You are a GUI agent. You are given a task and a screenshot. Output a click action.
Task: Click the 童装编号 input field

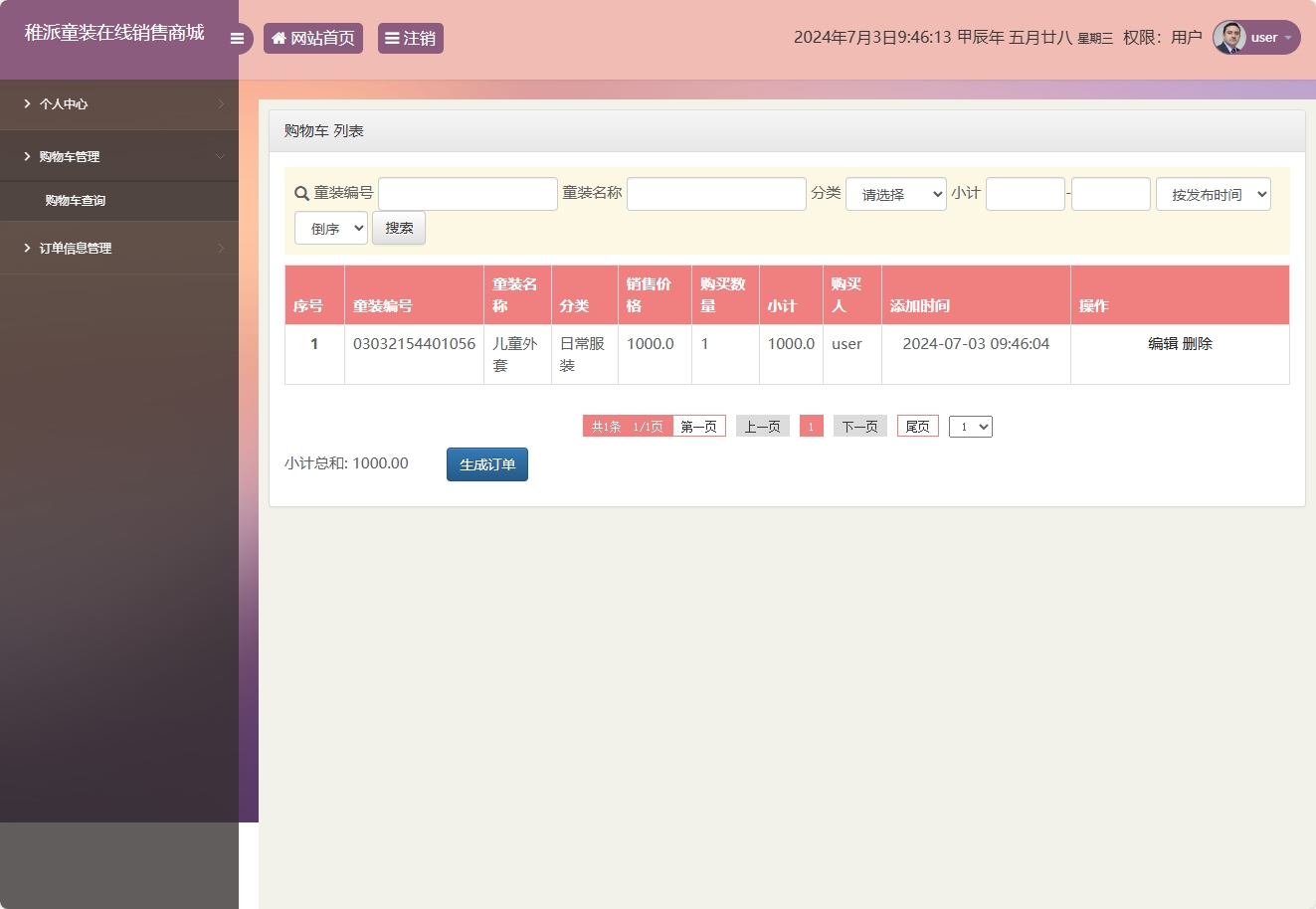[x=468, y=195]
